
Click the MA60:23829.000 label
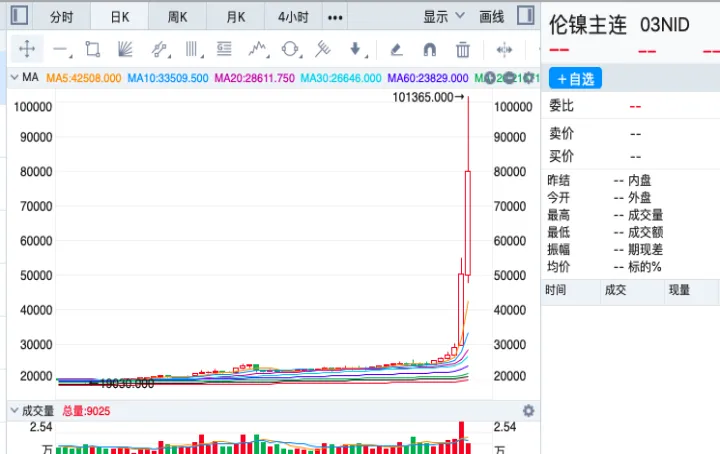(428, 78)
